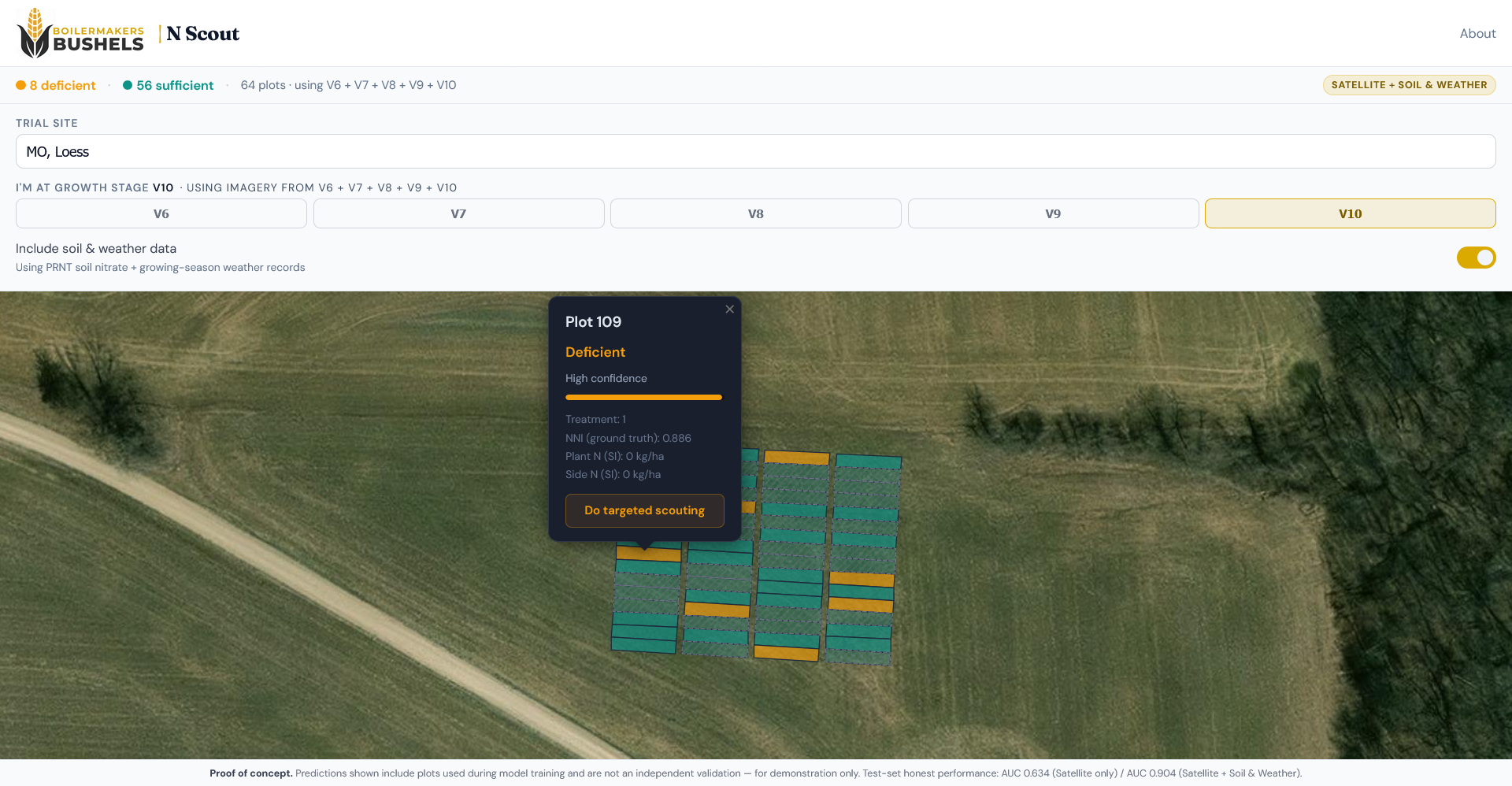
Task: Select the V10 growth stage
Action: click(x=1351, y=213)
